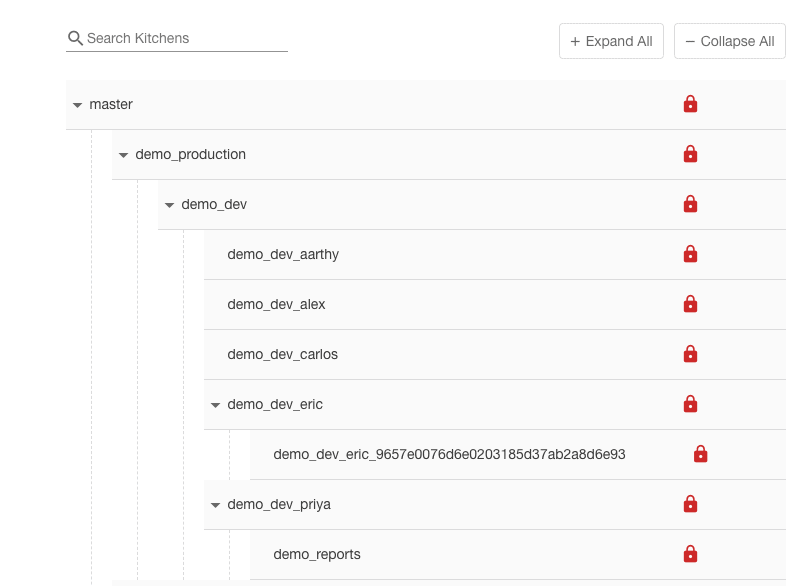This screenshot has width=811, height=586.
Task: Click the lock icon for master
Action: tap(690, 104)
